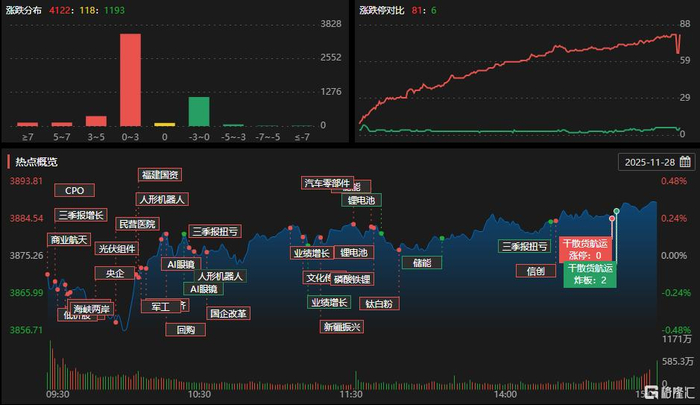
Task: Click the 国企改革 hotspot tag
Action: click(228, 313)
